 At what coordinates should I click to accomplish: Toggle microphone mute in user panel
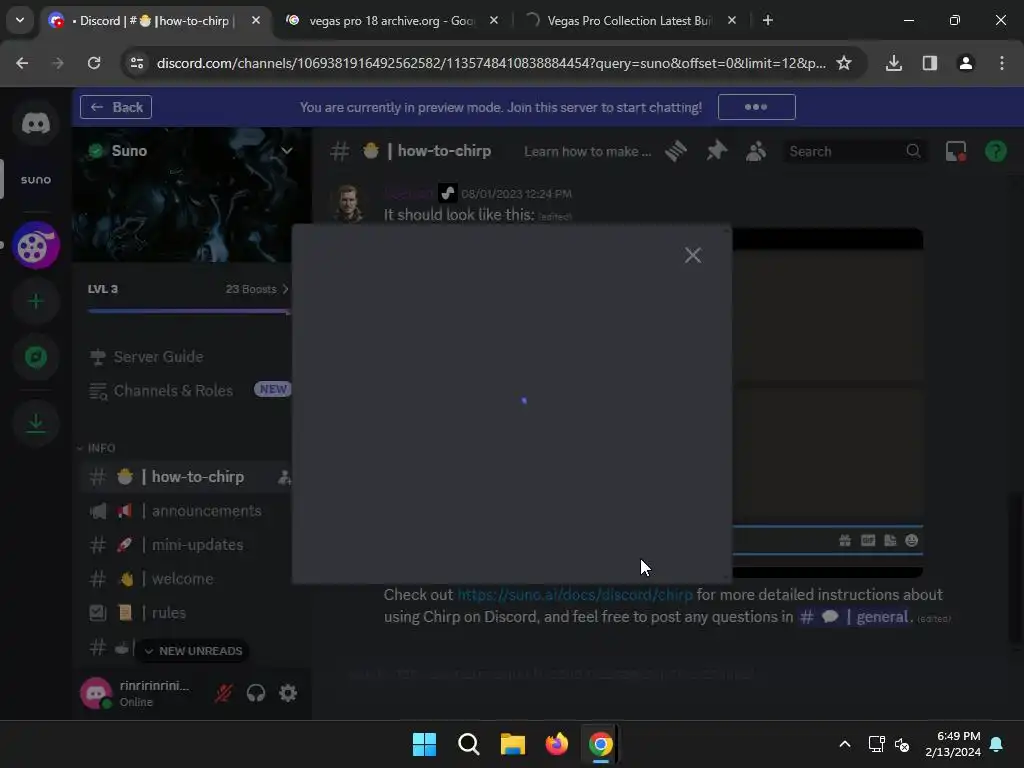(223, 692)
